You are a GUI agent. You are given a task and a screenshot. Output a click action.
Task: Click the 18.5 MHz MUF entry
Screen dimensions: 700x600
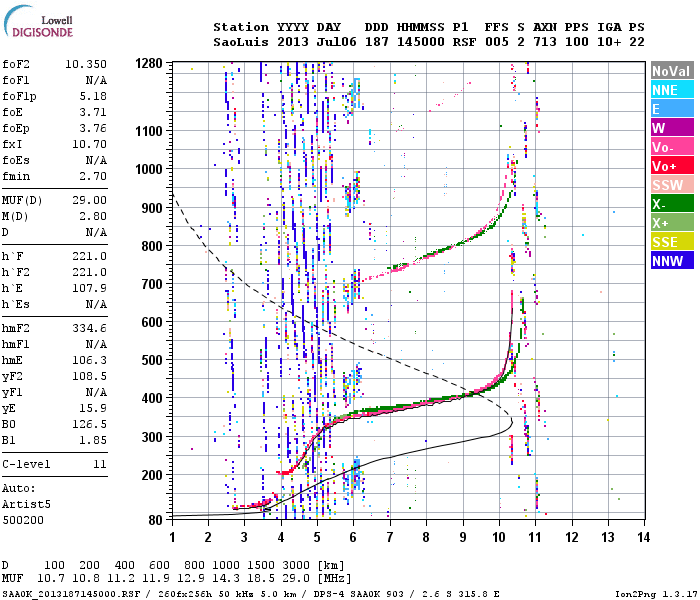[260, 579]
